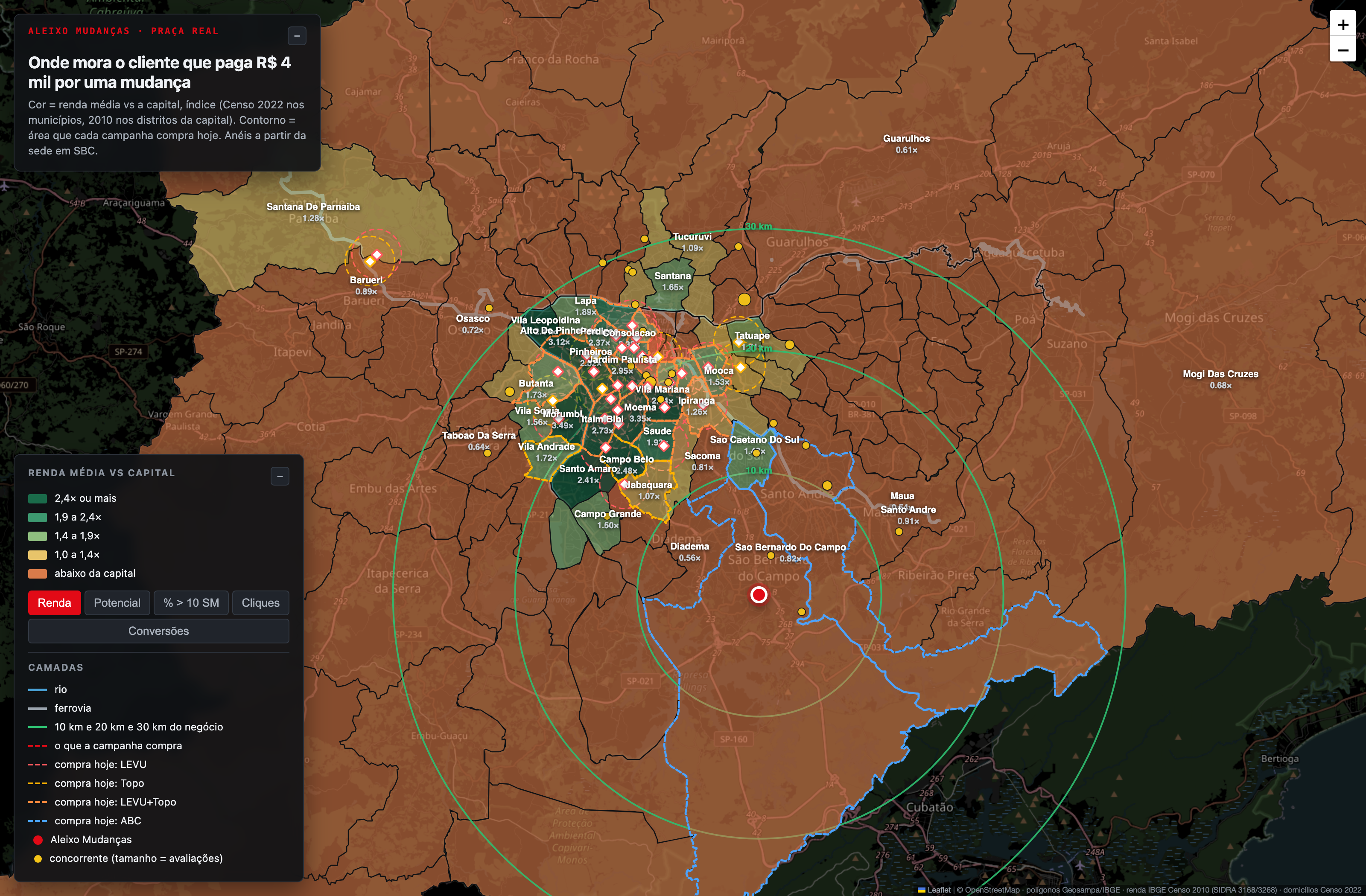Click the 2,4× ou mais color swatch
The height and width of the screenshot is (896, 1366).
[37, 498]
